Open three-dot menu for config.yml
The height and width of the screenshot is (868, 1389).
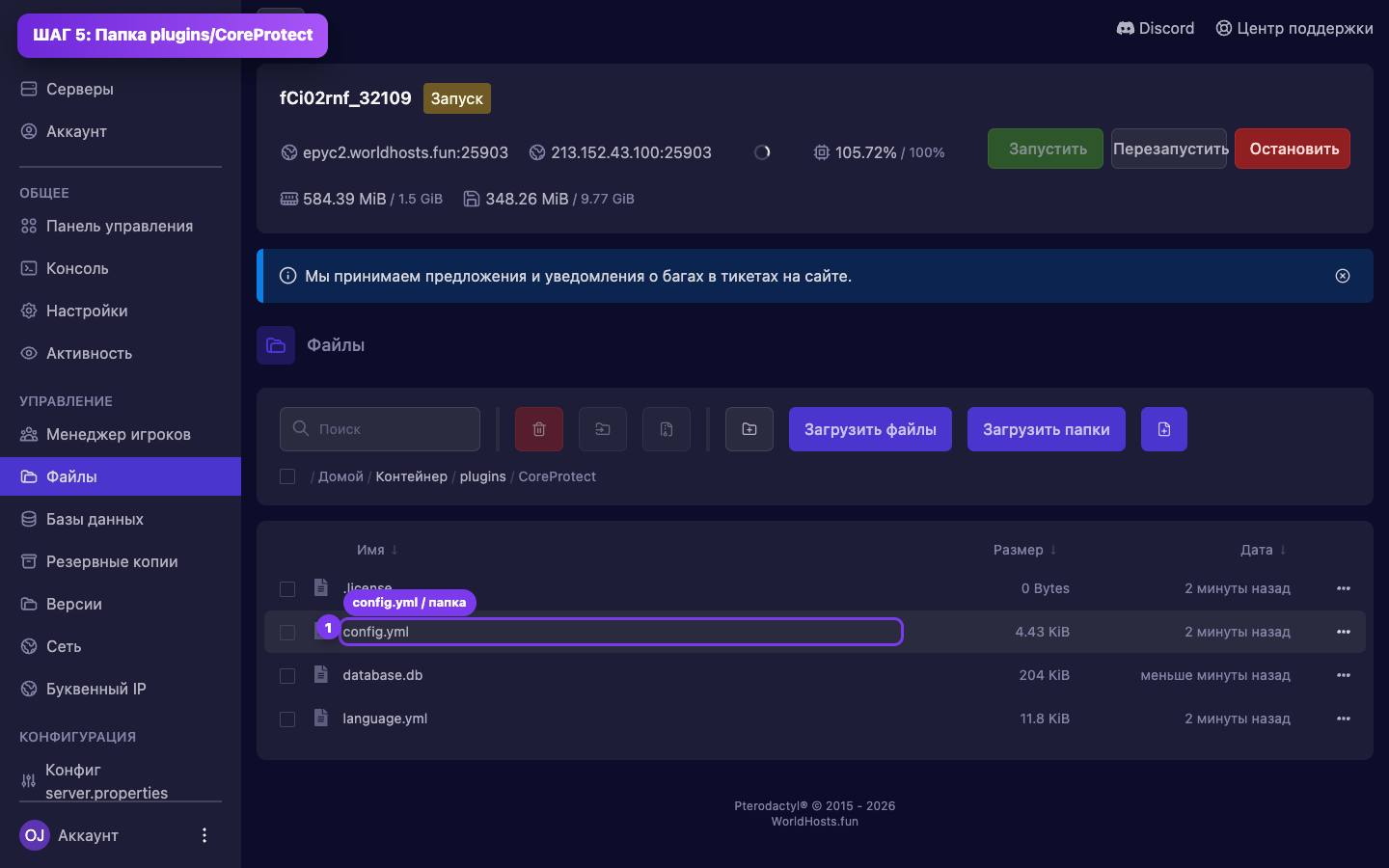pos(1344,632)
